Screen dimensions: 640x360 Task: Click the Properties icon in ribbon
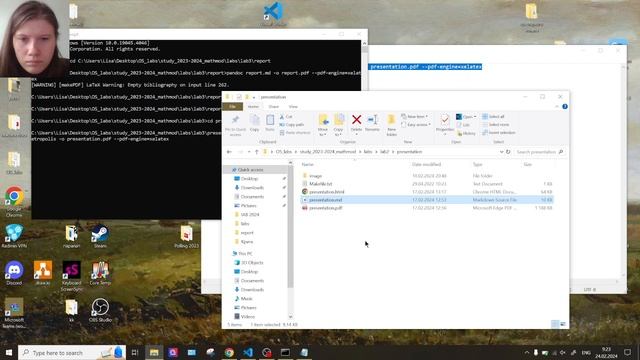[x=445, y=120]
